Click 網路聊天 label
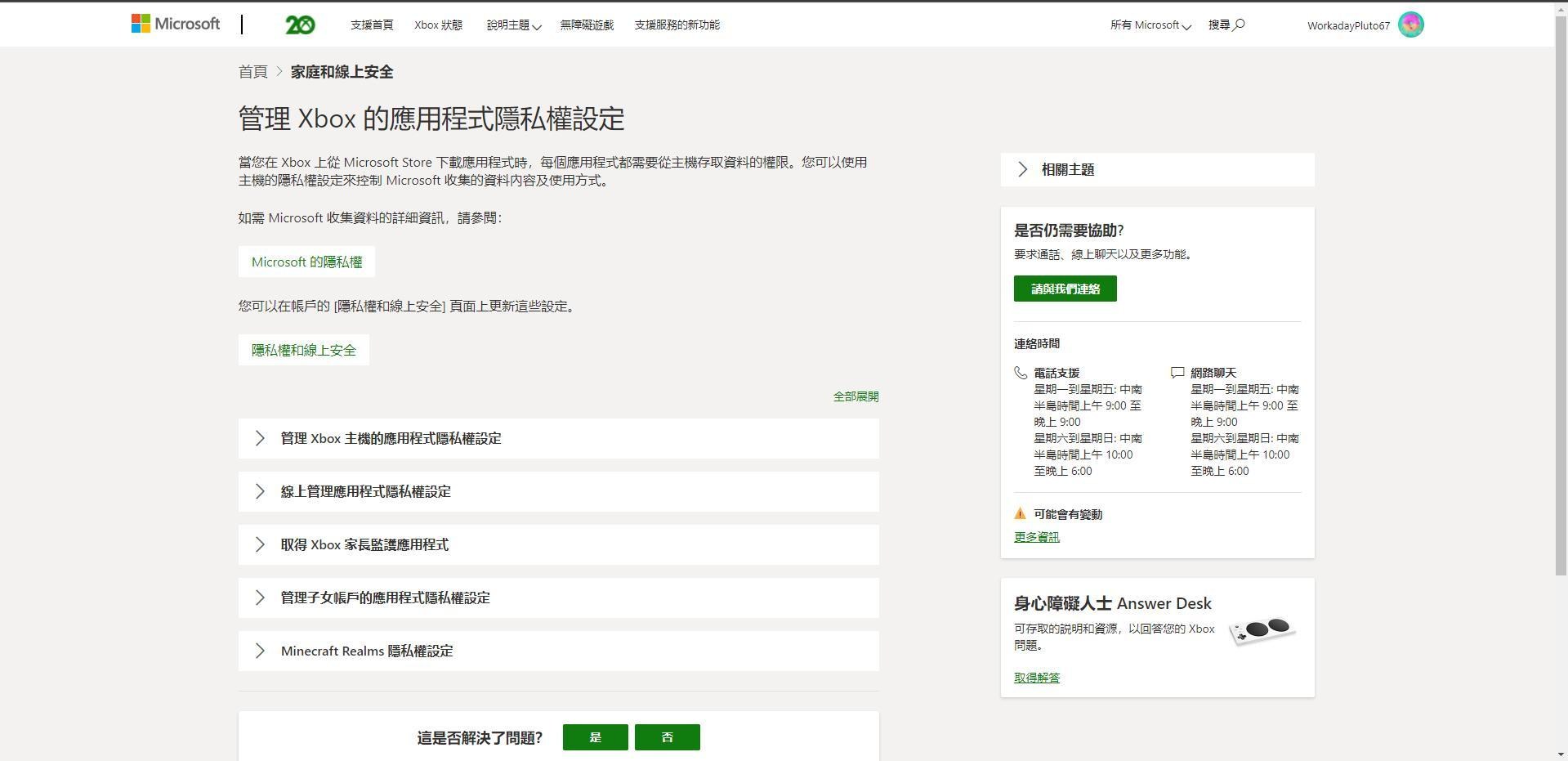Viewport: 1568px width, 761px height. point(1213,373)
